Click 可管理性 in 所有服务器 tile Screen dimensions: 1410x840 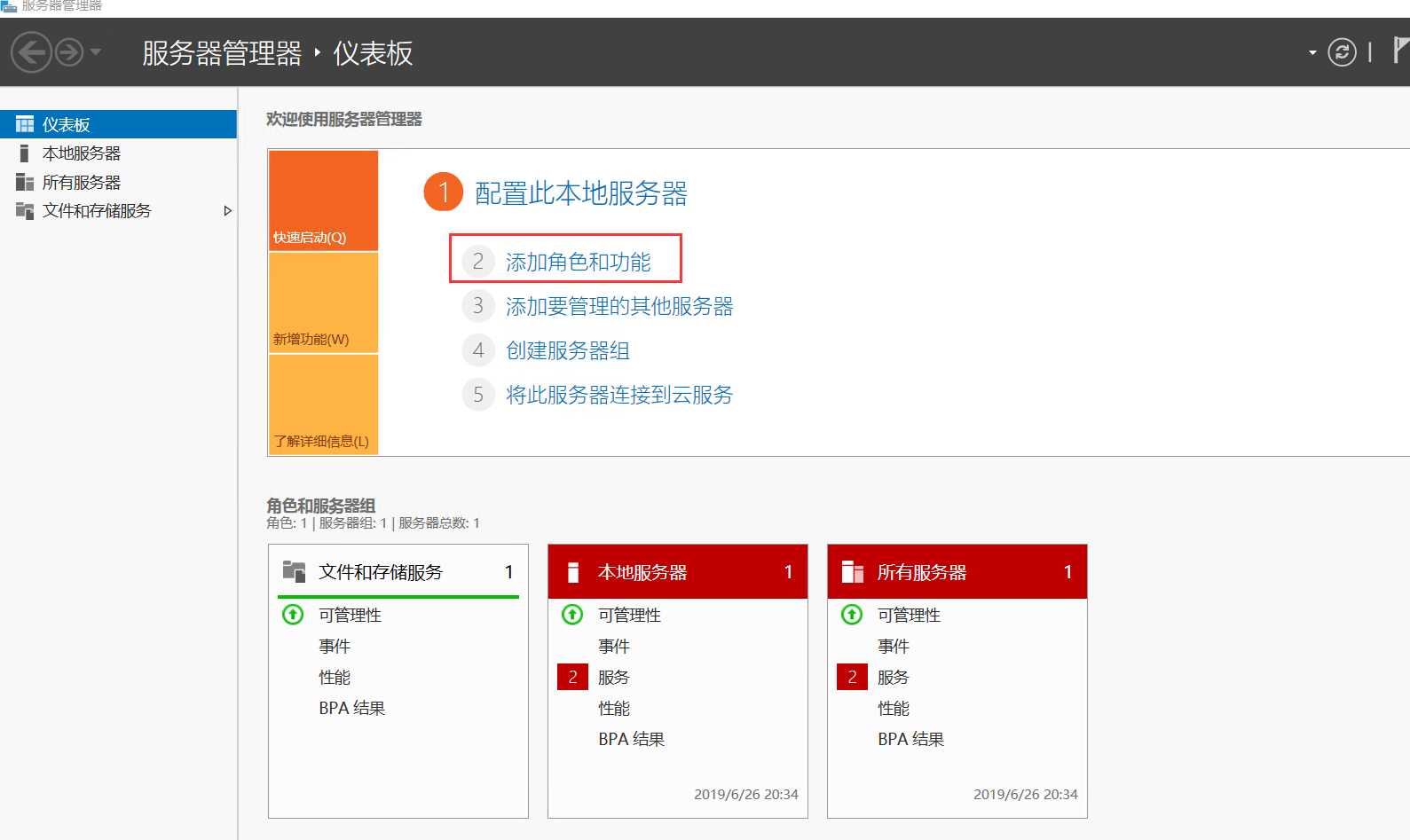click(910, 615)
